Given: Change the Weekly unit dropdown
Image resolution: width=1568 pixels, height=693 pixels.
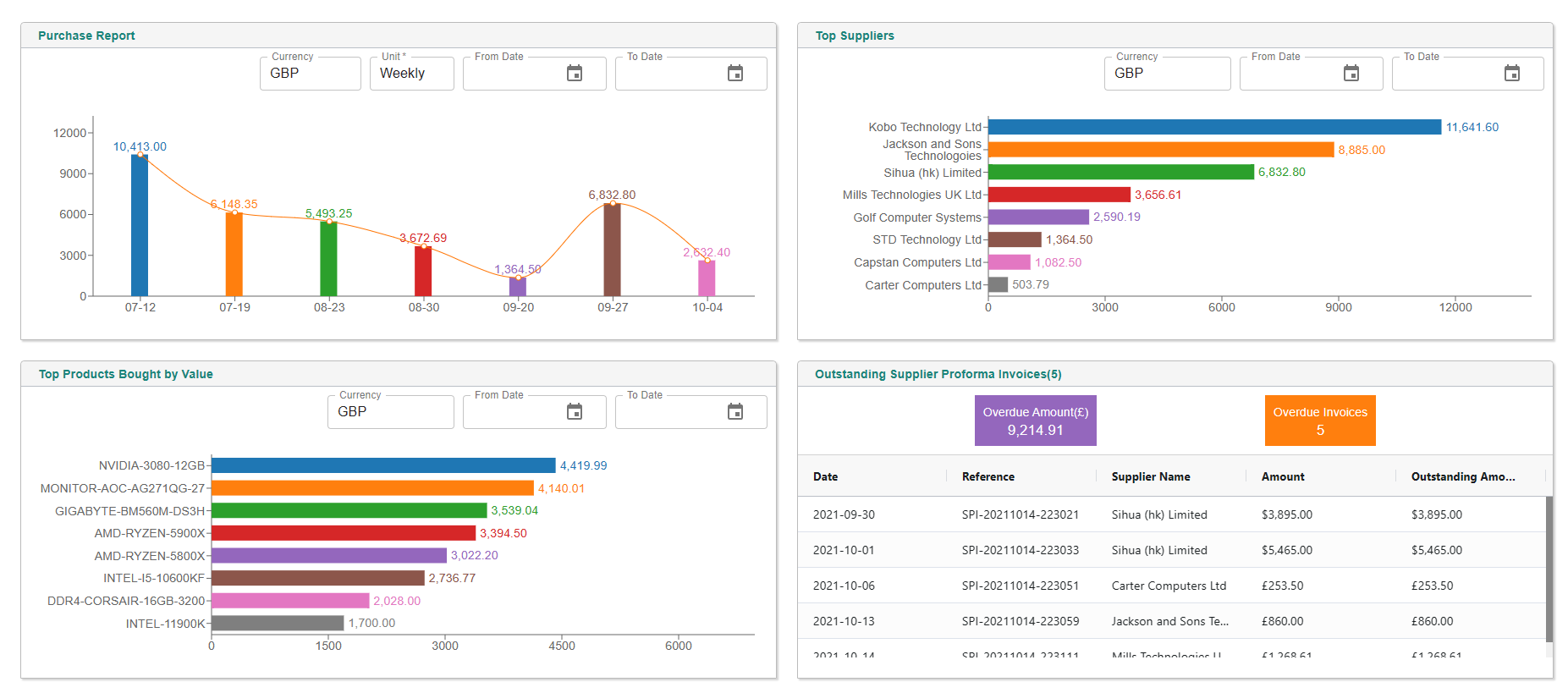Looking at the screenshot, I should 411,74.
